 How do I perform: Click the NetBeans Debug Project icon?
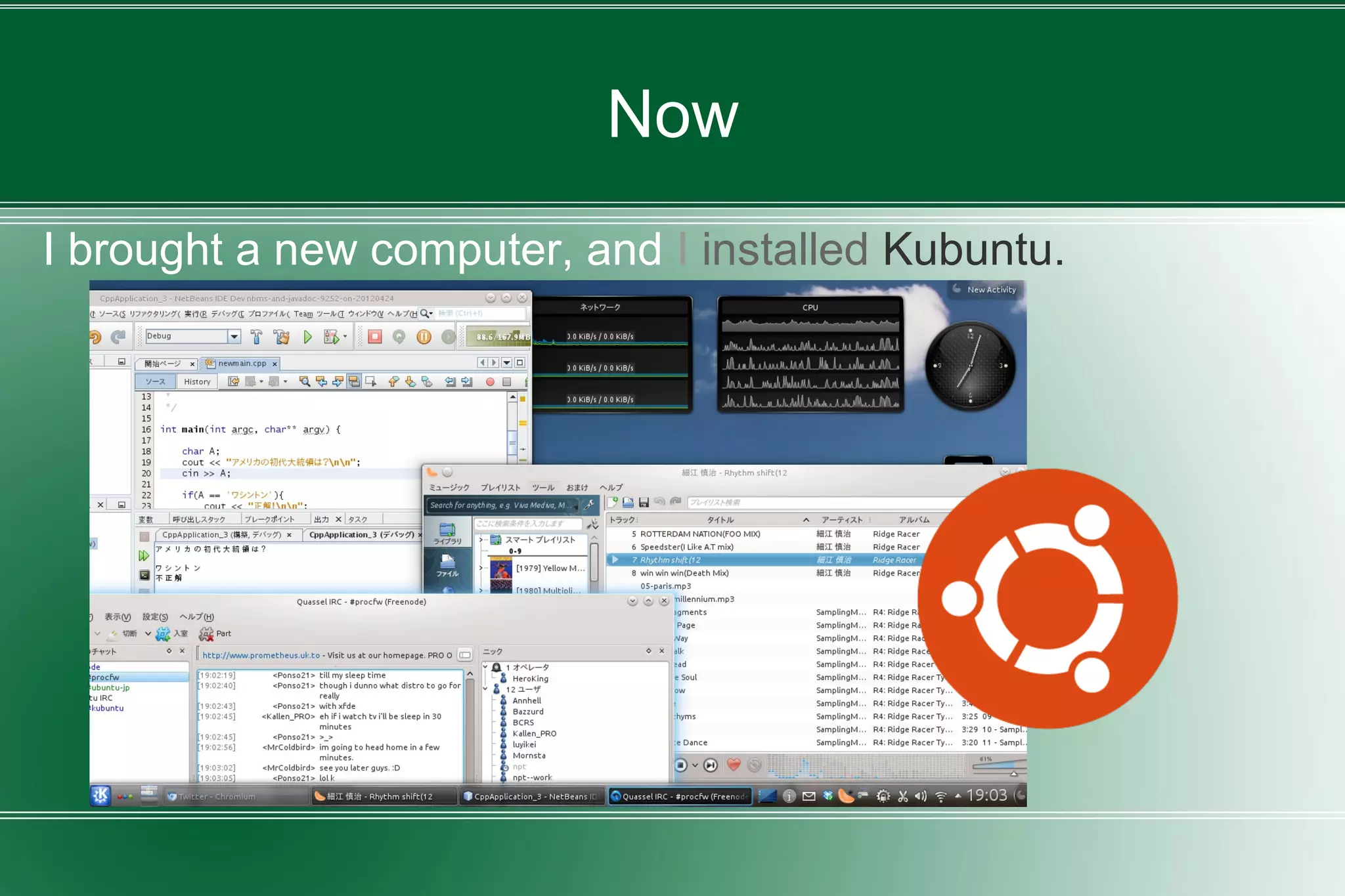pyautogui.click(x=331, y=337)
